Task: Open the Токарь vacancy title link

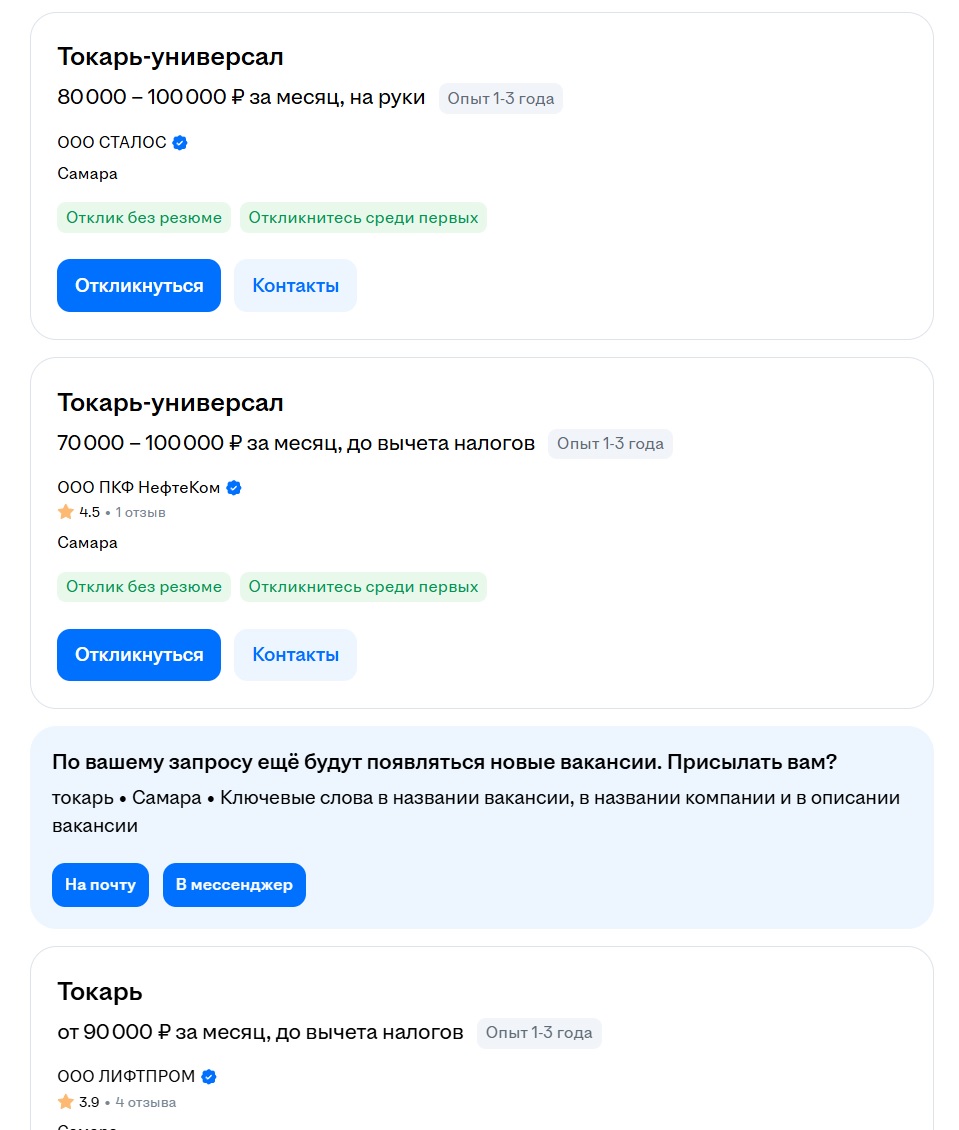Action: point(100,992)
